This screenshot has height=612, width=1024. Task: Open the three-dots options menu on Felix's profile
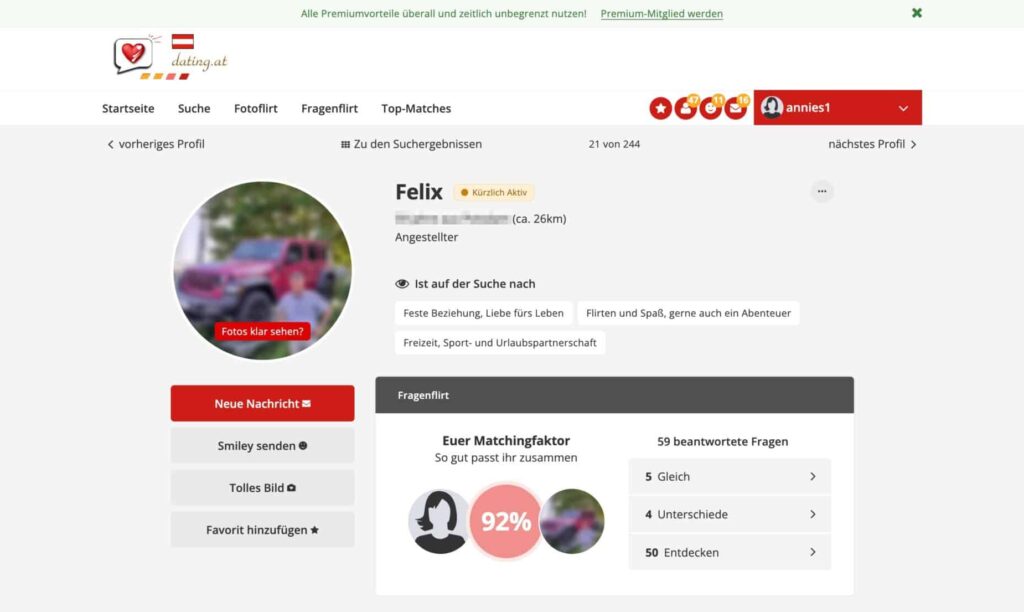pos(822,191)
